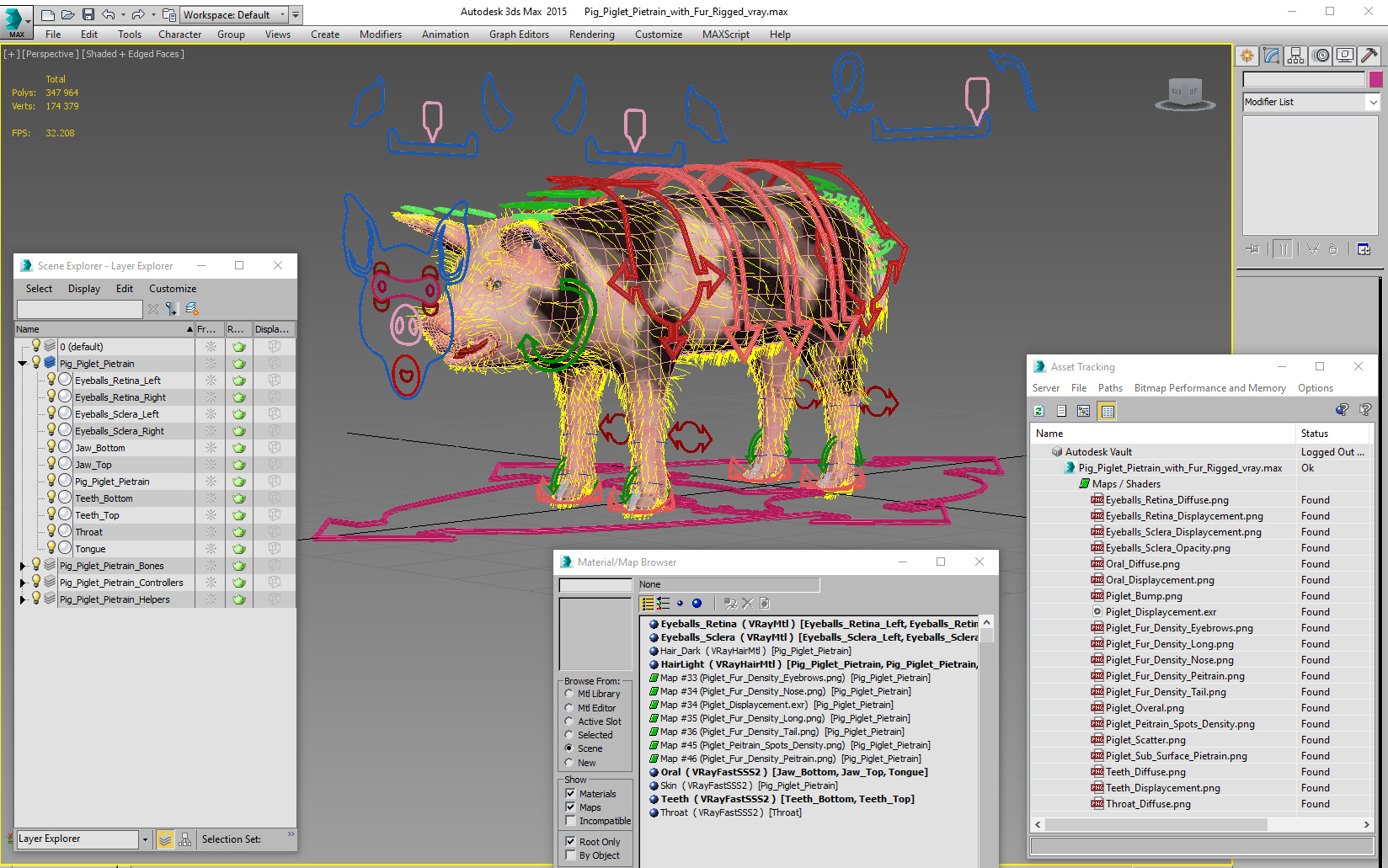Expand the Pig_Piglet_Pietrain_Bones layer
Viewport: 1388px width, 868px height.
pyautogui.click(x=22, y=566)
